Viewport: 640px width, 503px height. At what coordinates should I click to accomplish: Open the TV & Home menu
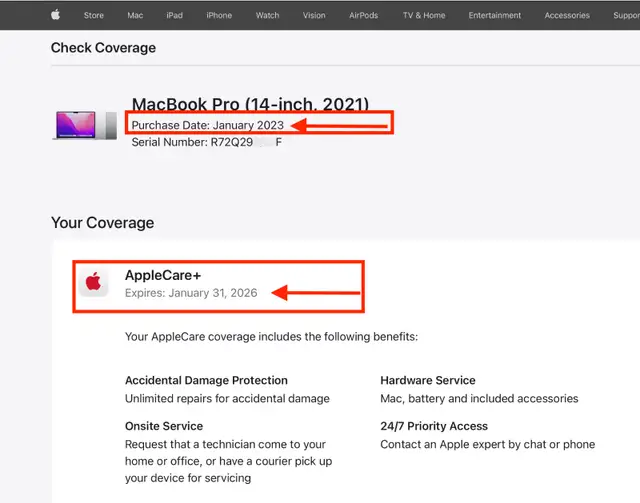424,15
